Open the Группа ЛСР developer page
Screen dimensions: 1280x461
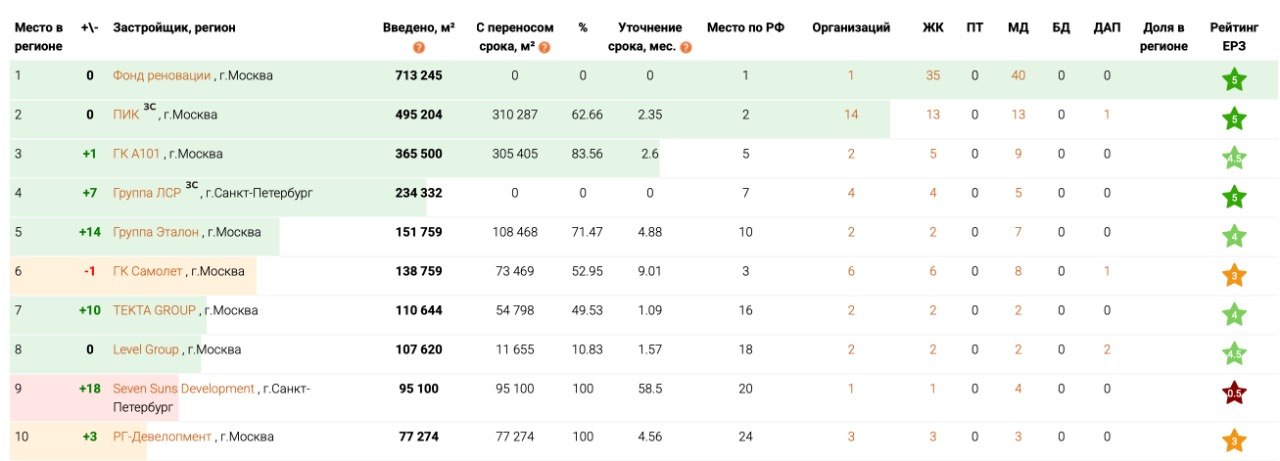[x=148, y=193]
